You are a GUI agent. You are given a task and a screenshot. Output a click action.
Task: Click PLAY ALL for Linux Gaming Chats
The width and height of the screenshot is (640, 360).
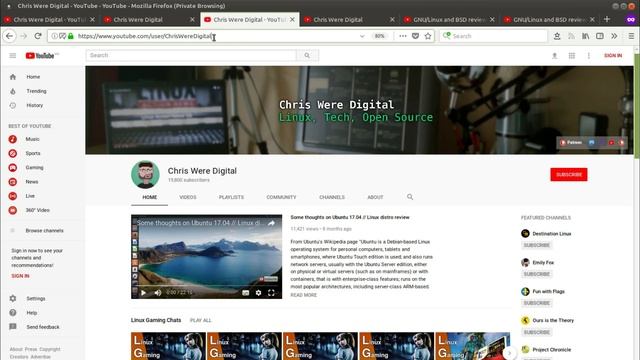click(201, 320)
